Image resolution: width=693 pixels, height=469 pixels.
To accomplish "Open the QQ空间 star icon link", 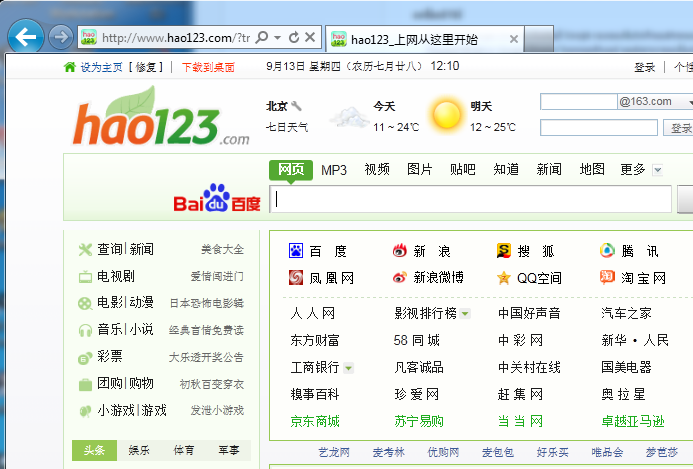I will coord(504,278).
